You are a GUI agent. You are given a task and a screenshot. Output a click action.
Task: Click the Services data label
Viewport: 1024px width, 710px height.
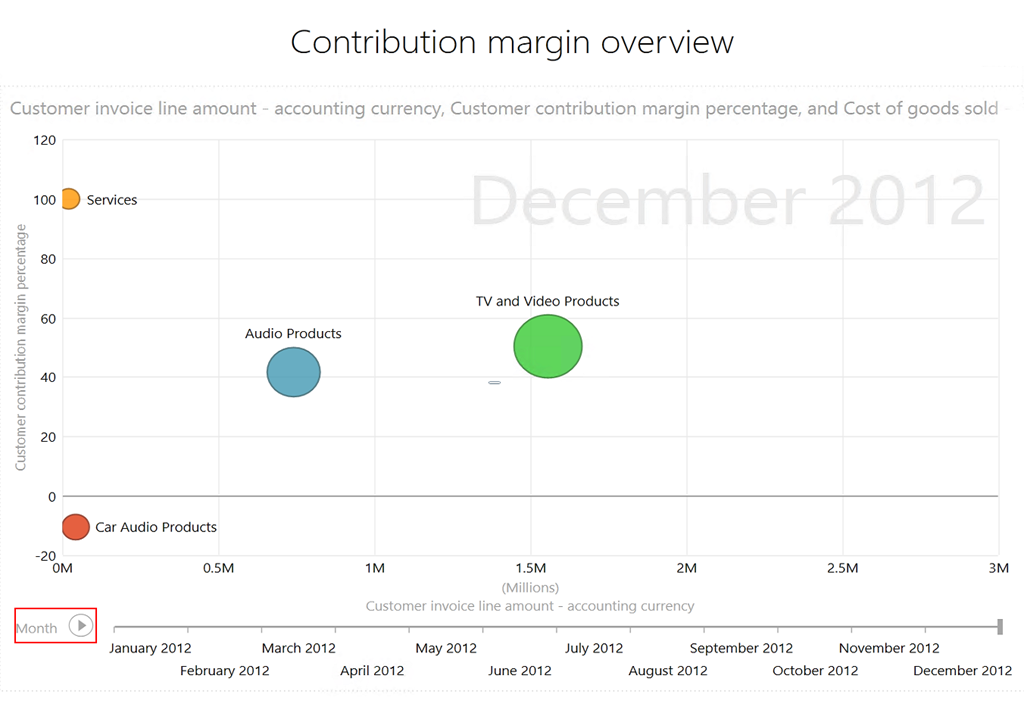pos(112,200)
